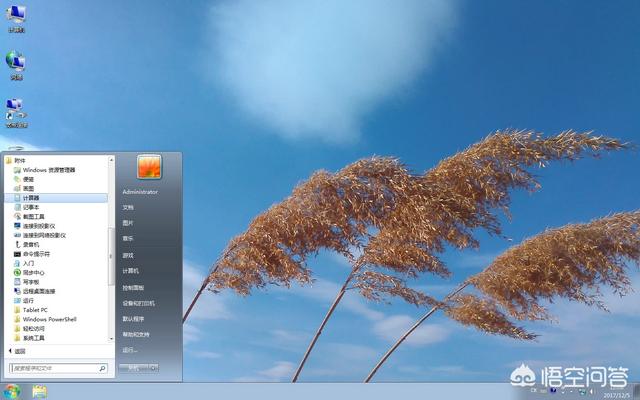Collapse the 附件 folder
Image resolution: width=640 pixels, height=400 pixels.
pos(16,161)
